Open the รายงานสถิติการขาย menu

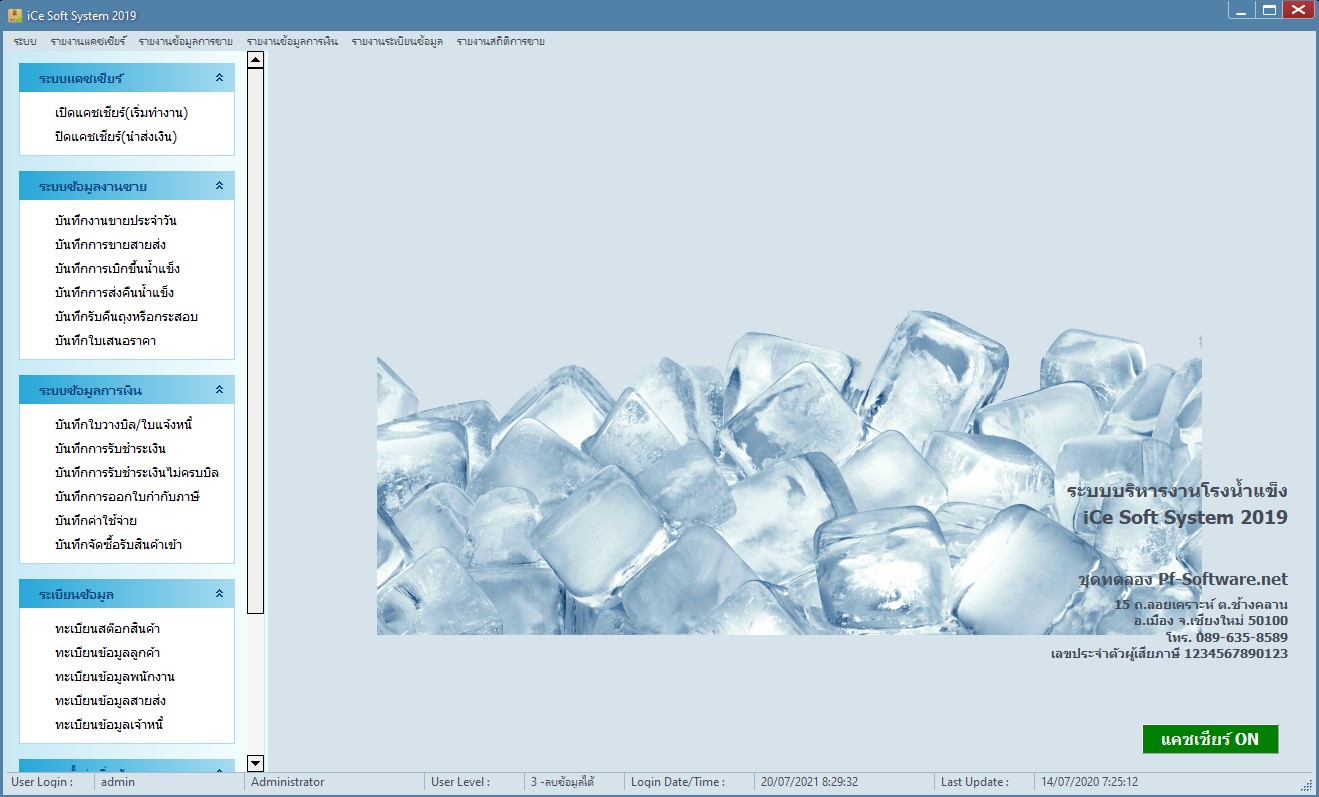(500, 42)
